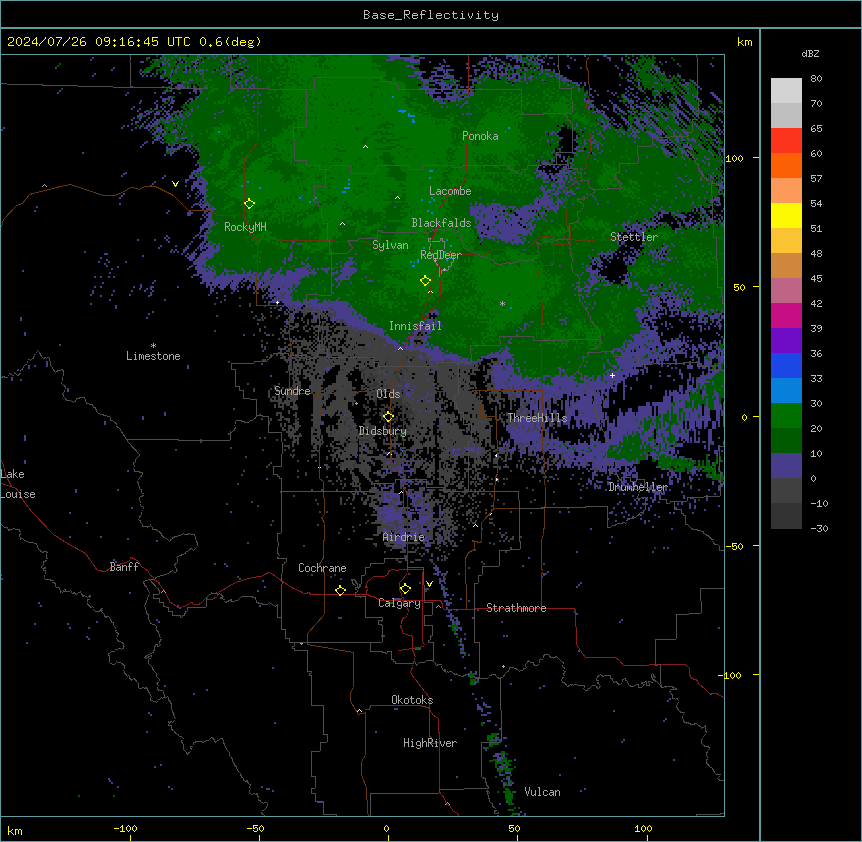Click the yellow diamond marker above the Calgary label
Image resolution: width=862 pixels, height=842 pixels.
click(x=405, y=589)
